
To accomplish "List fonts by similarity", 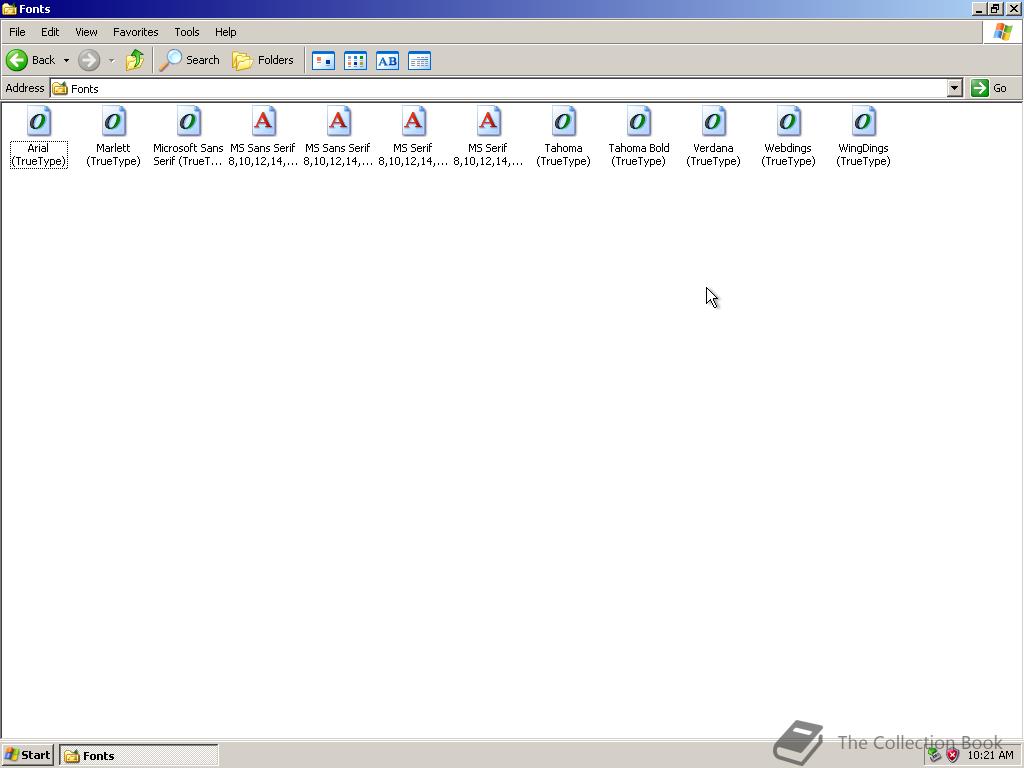I will pos(387,61).
